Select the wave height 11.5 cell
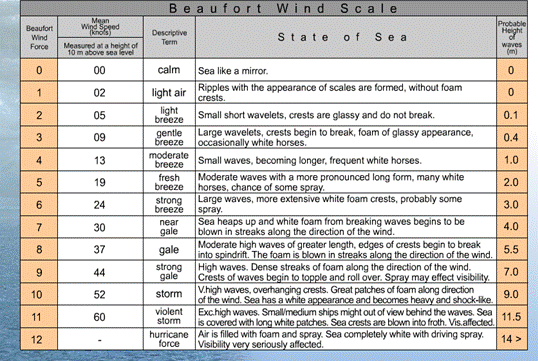 pyautogui.click(x=512, y=317)
